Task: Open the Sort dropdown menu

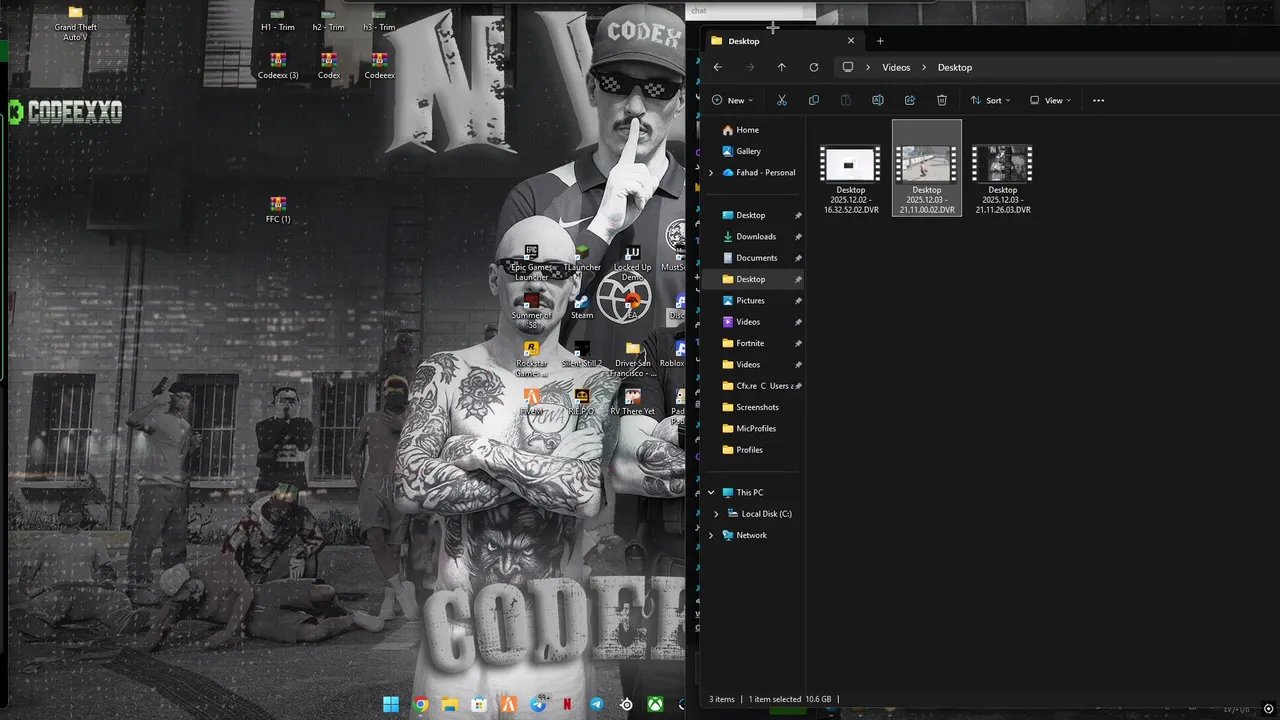Action: [990, 100]
